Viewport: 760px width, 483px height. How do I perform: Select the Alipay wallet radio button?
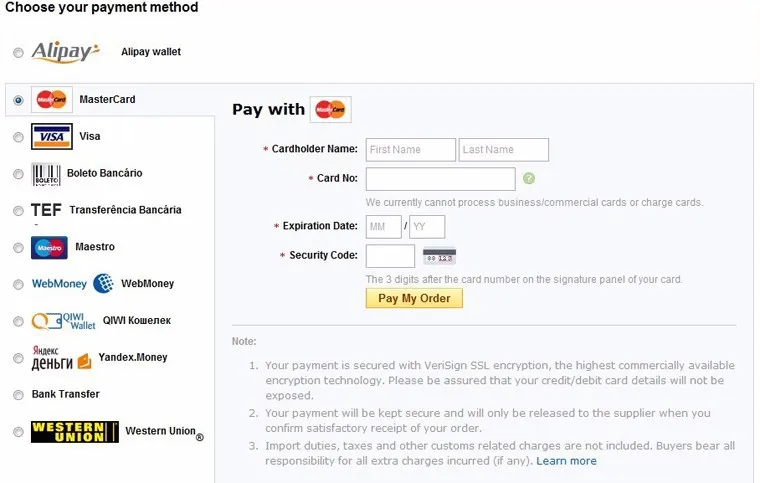(x=18, y=52)
